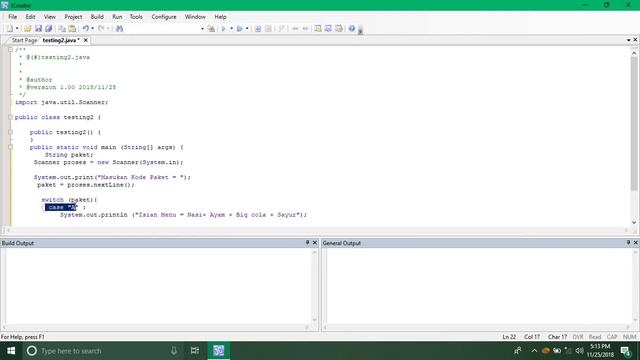Click the decrease indent toolbar icon
Viewport: 640px width, 360px height.
295,29
